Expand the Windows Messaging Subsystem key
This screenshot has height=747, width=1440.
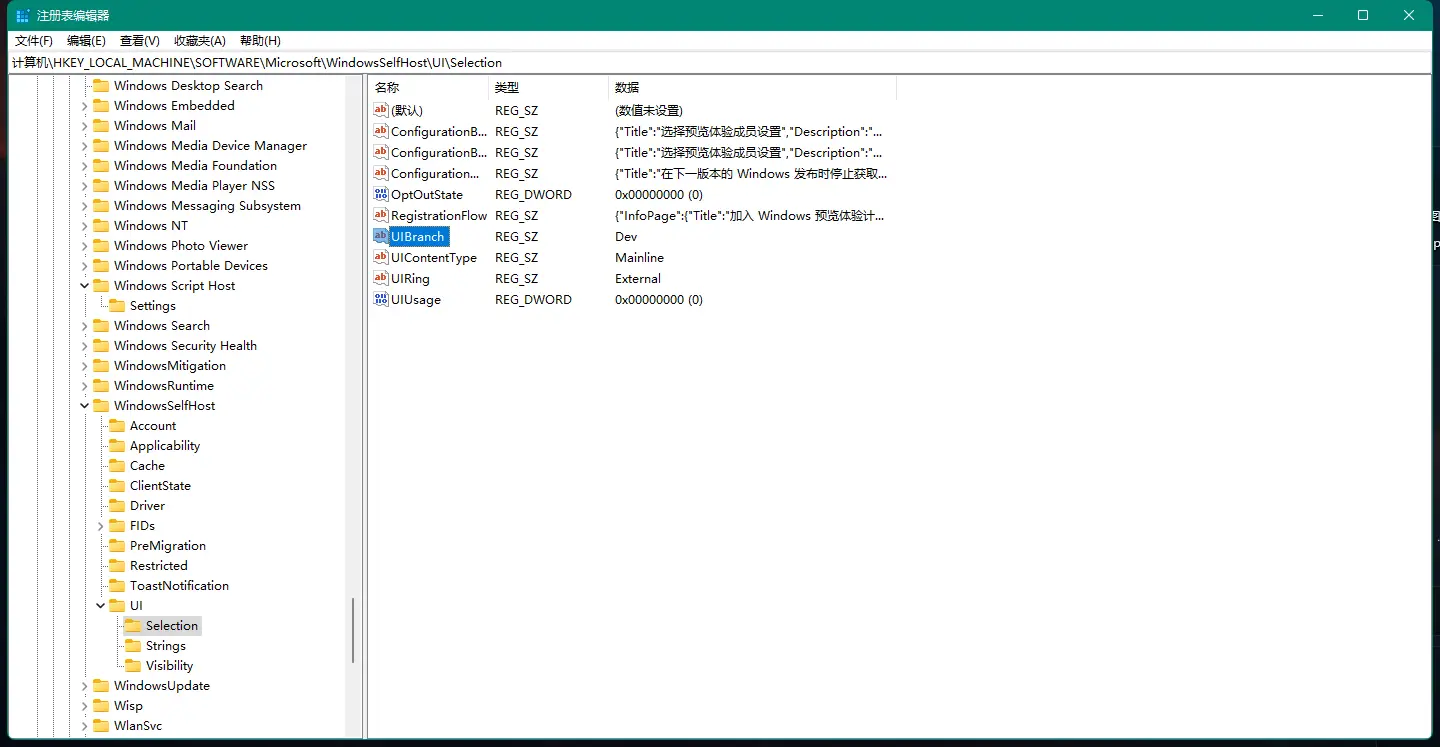84,206
